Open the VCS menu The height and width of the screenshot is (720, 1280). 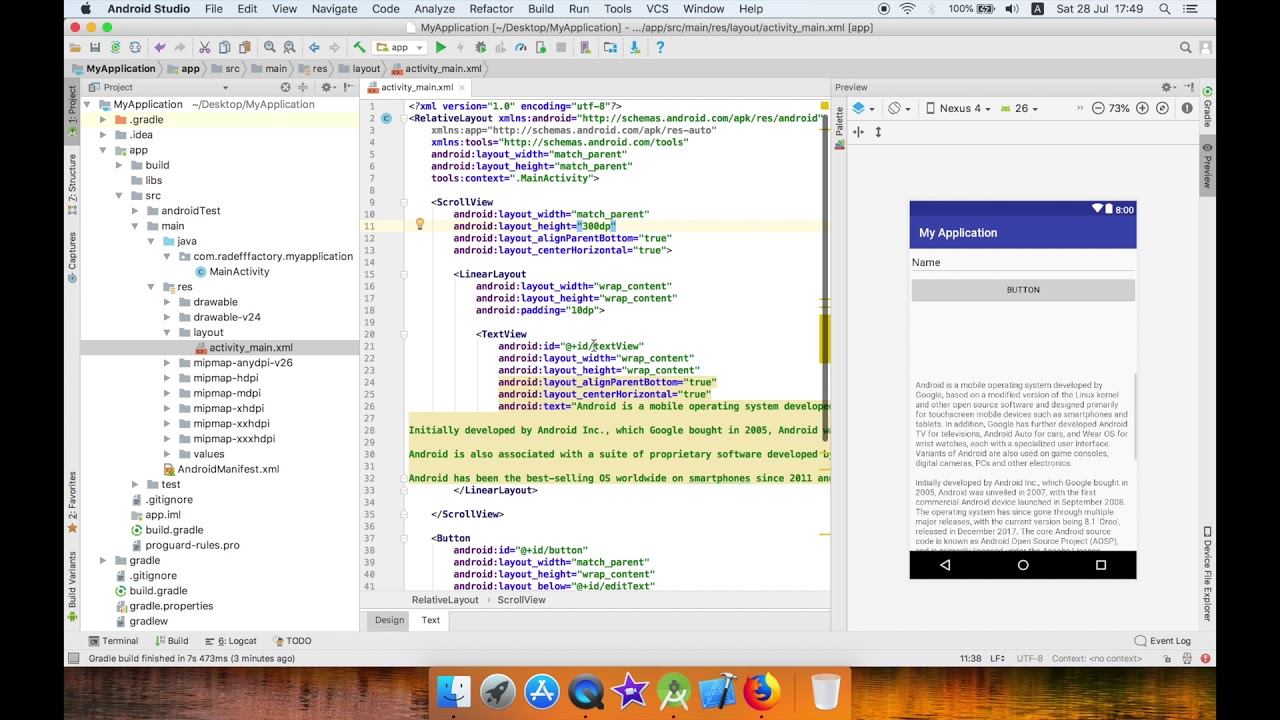[x=657, y=9]
